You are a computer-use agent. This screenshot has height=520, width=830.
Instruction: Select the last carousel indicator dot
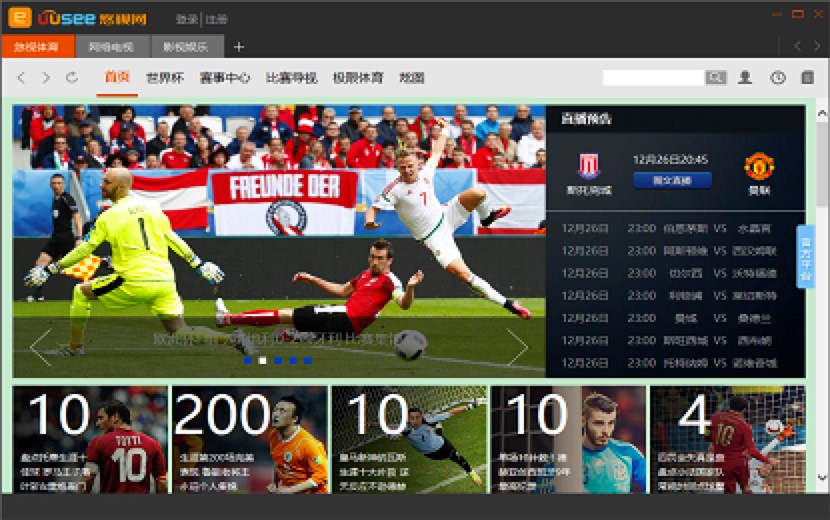307,360
